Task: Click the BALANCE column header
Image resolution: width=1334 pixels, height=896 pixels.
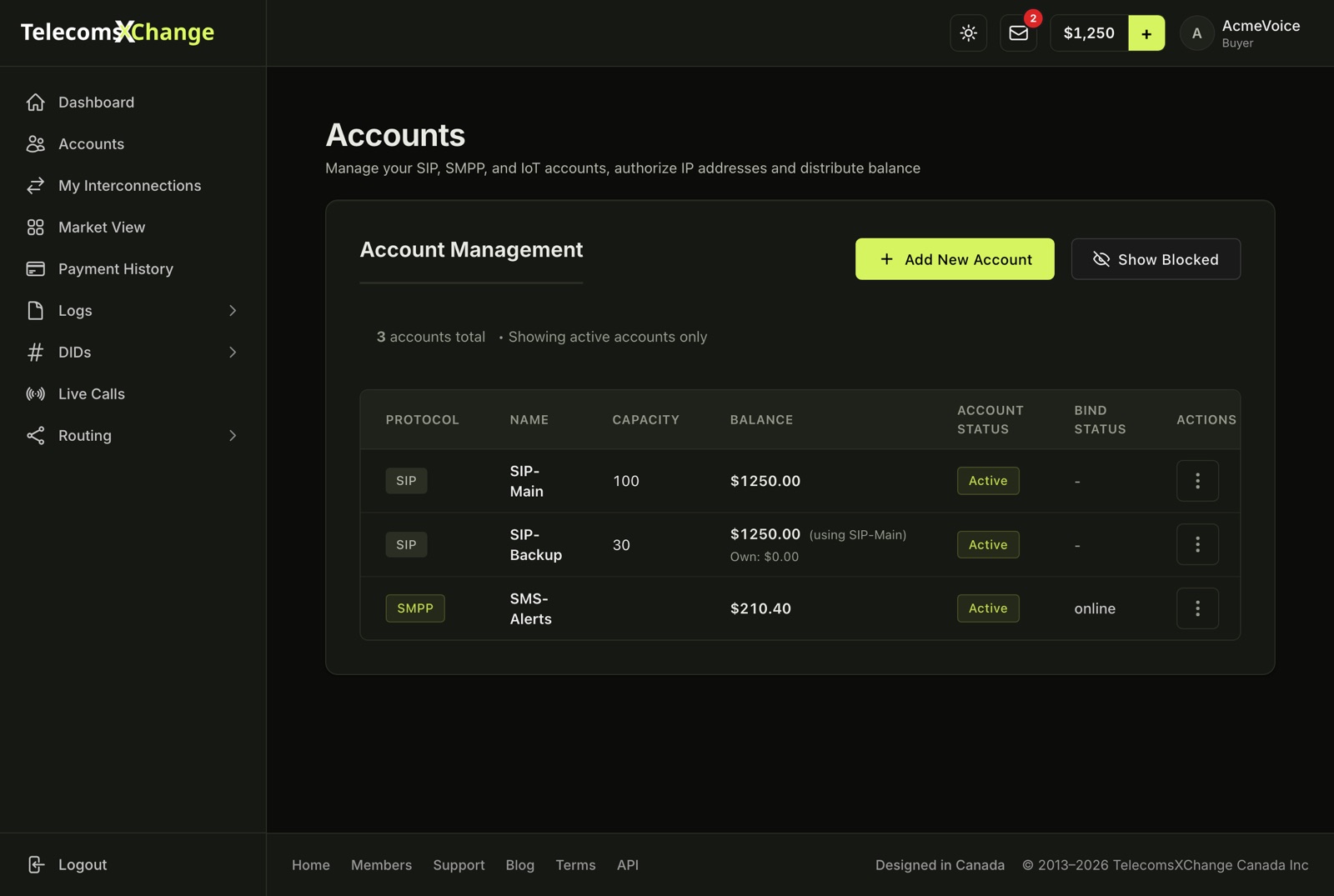Action: (761, 420)
